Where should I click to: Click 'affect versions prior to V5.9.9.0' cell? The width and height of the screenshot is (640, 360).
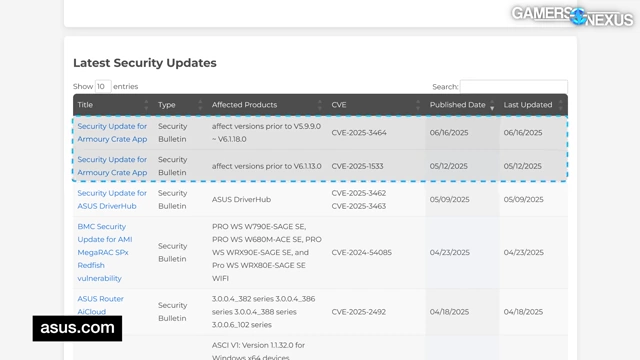(267, 133)
